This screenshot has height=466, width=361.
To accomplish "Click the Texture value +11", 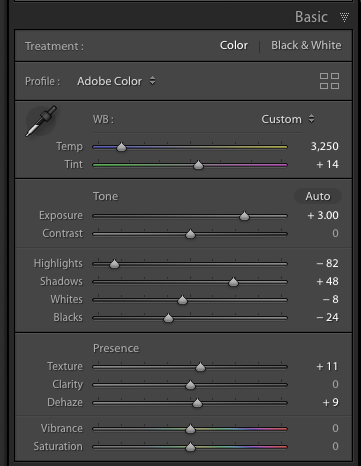I will (x=327, y=366).
